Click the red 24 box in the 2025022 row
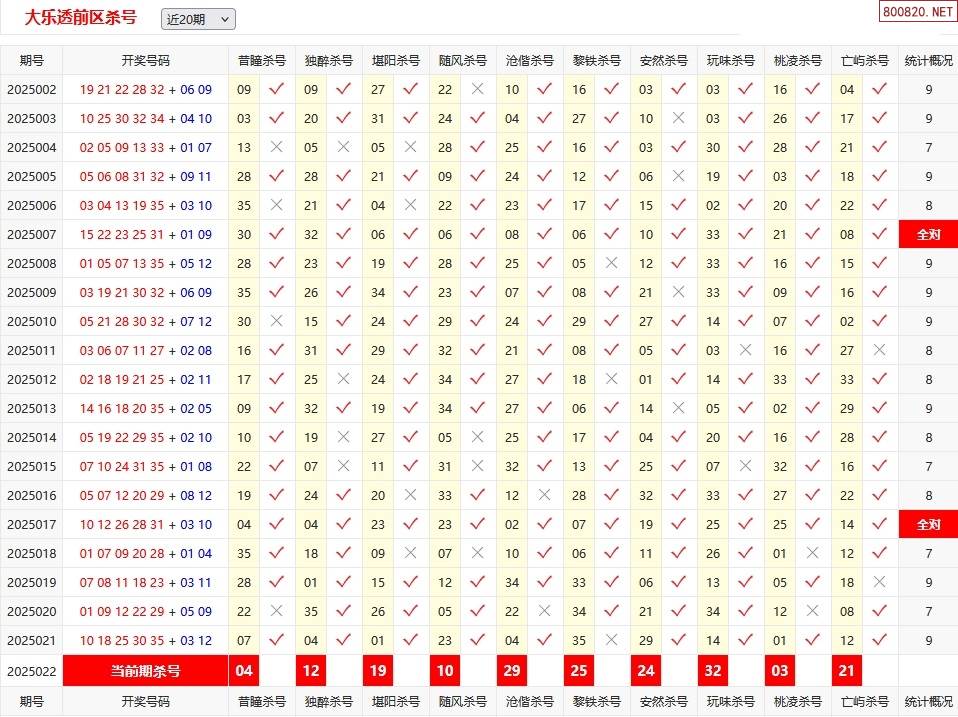 [x=646, y=671]
